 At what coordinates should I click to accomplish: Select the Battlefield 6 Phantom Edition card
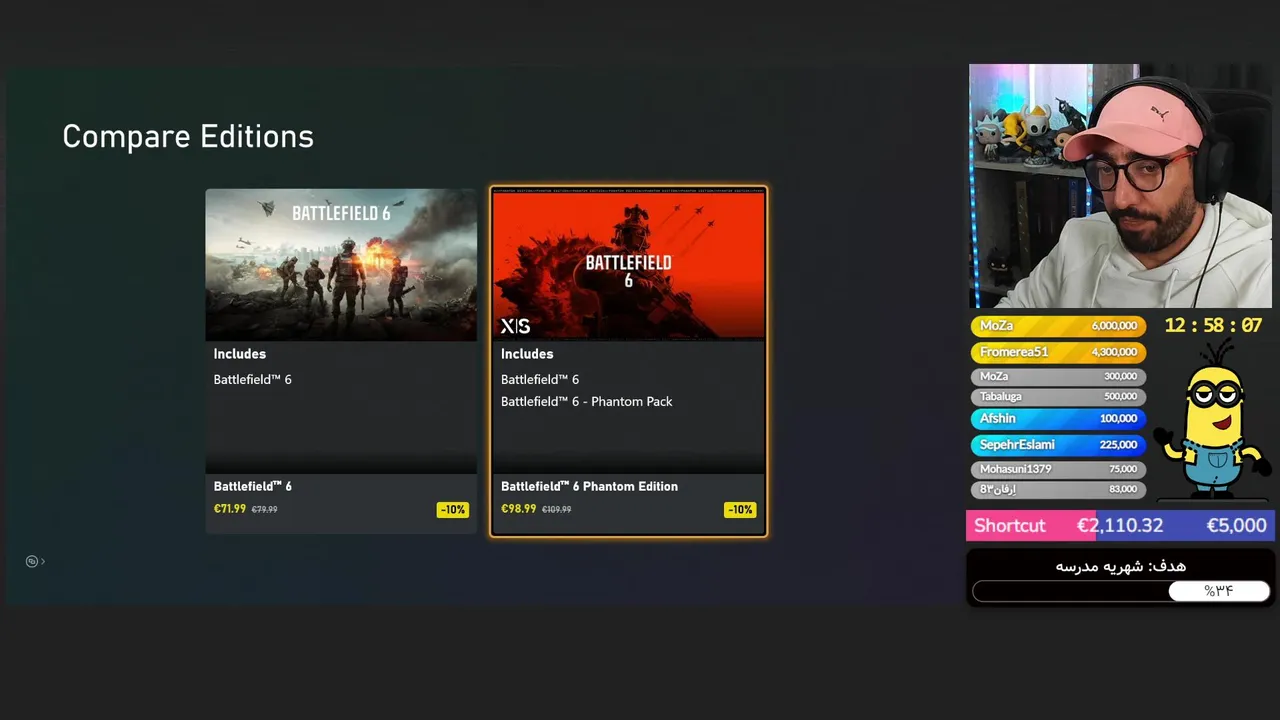[x=628, y=361]
